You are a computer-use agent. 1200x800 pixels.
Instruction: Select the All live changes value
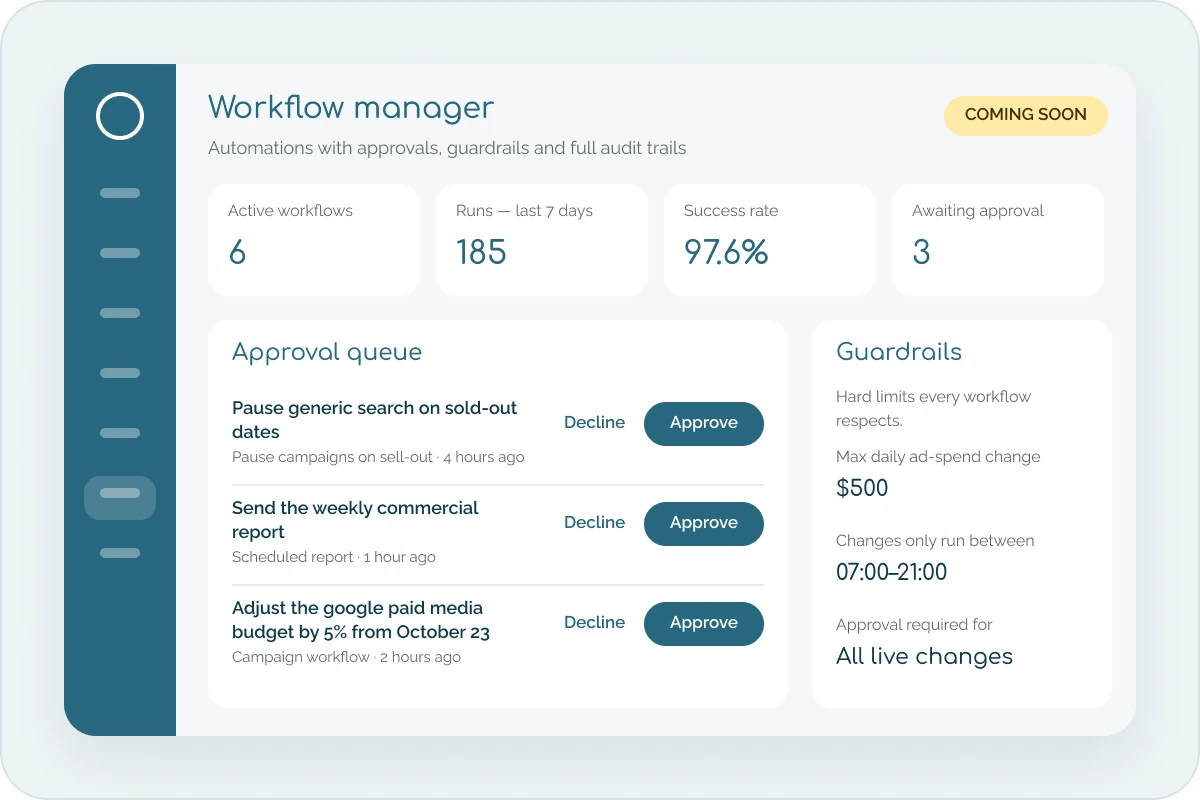(924, 657)
